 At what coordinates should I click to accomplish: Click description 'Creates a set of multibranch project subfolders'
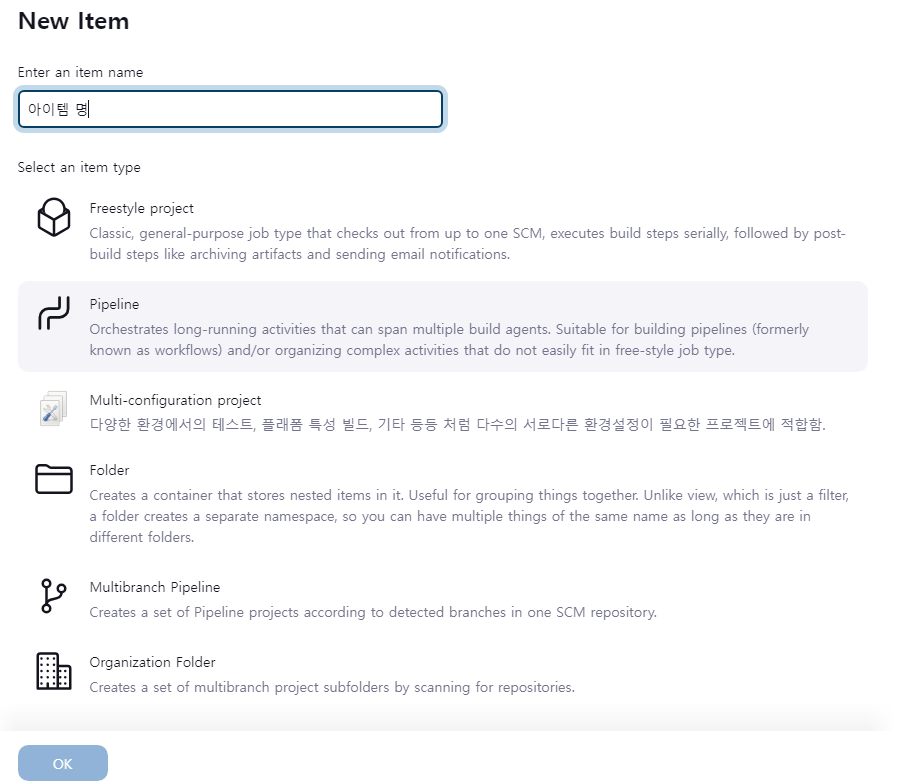pyautogui.click(x=332, y=687)
